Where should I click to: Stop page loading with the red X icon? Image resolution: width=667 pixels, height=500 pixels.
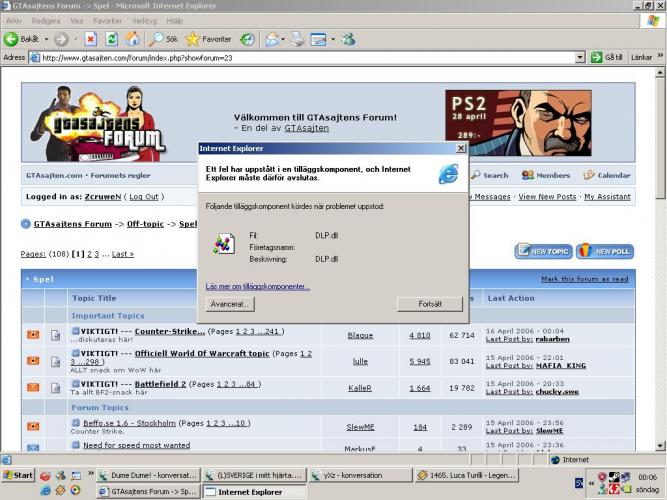click(90, 39)
